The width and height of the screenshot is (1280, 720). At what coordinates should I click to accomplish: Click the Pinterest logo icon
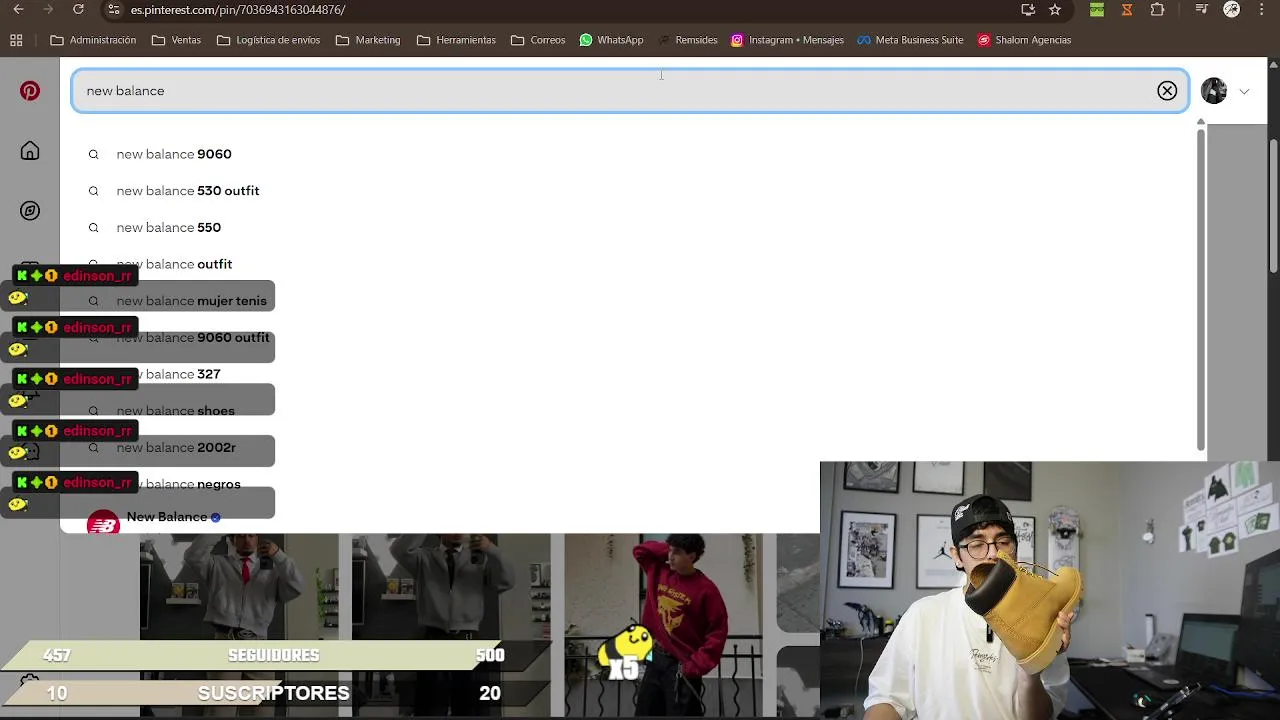(30, 91)
